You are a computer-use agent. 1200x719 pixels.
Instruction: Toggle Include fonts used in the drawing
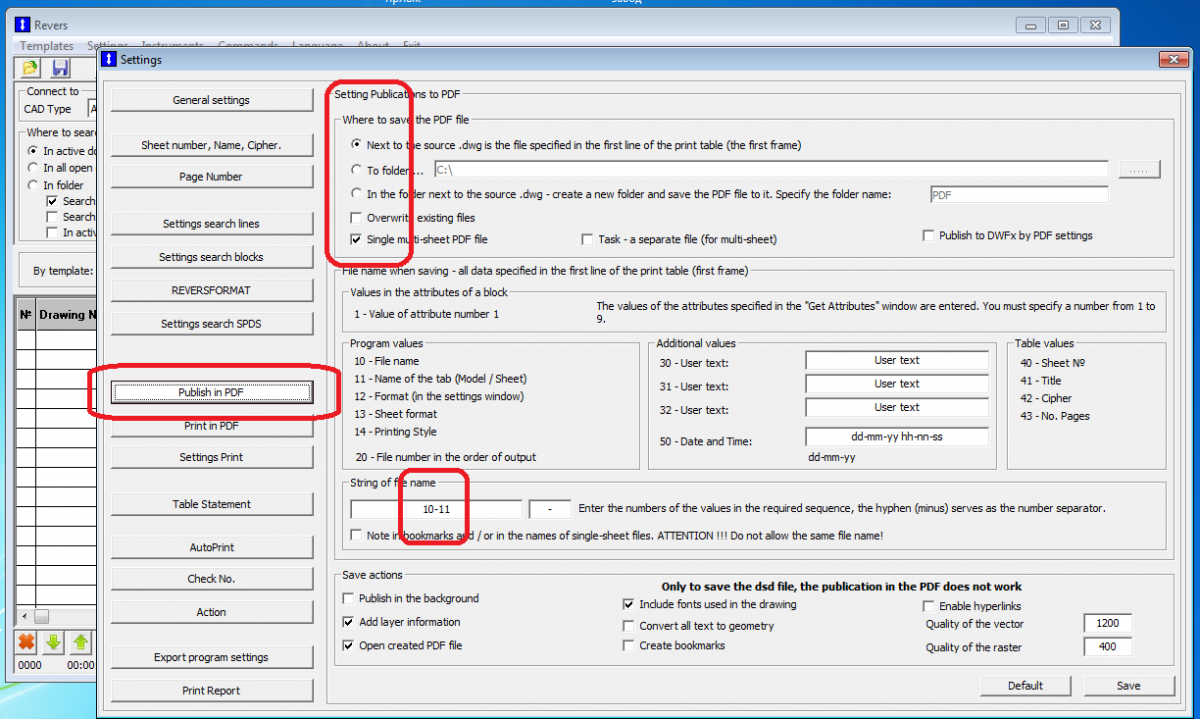[x=628, y=604]
